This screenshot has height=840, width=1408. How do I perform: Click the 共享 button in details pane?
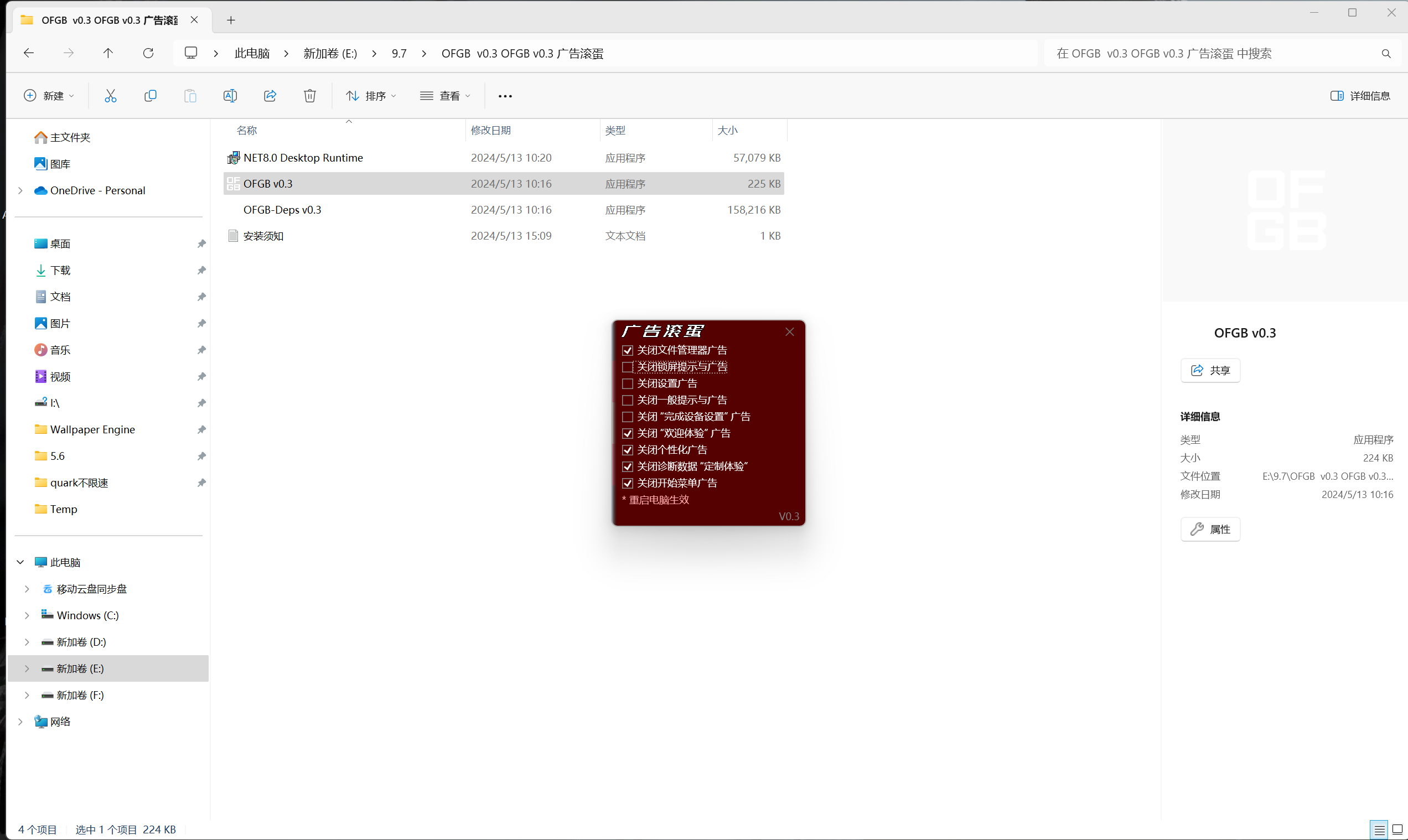point(1210,370)
